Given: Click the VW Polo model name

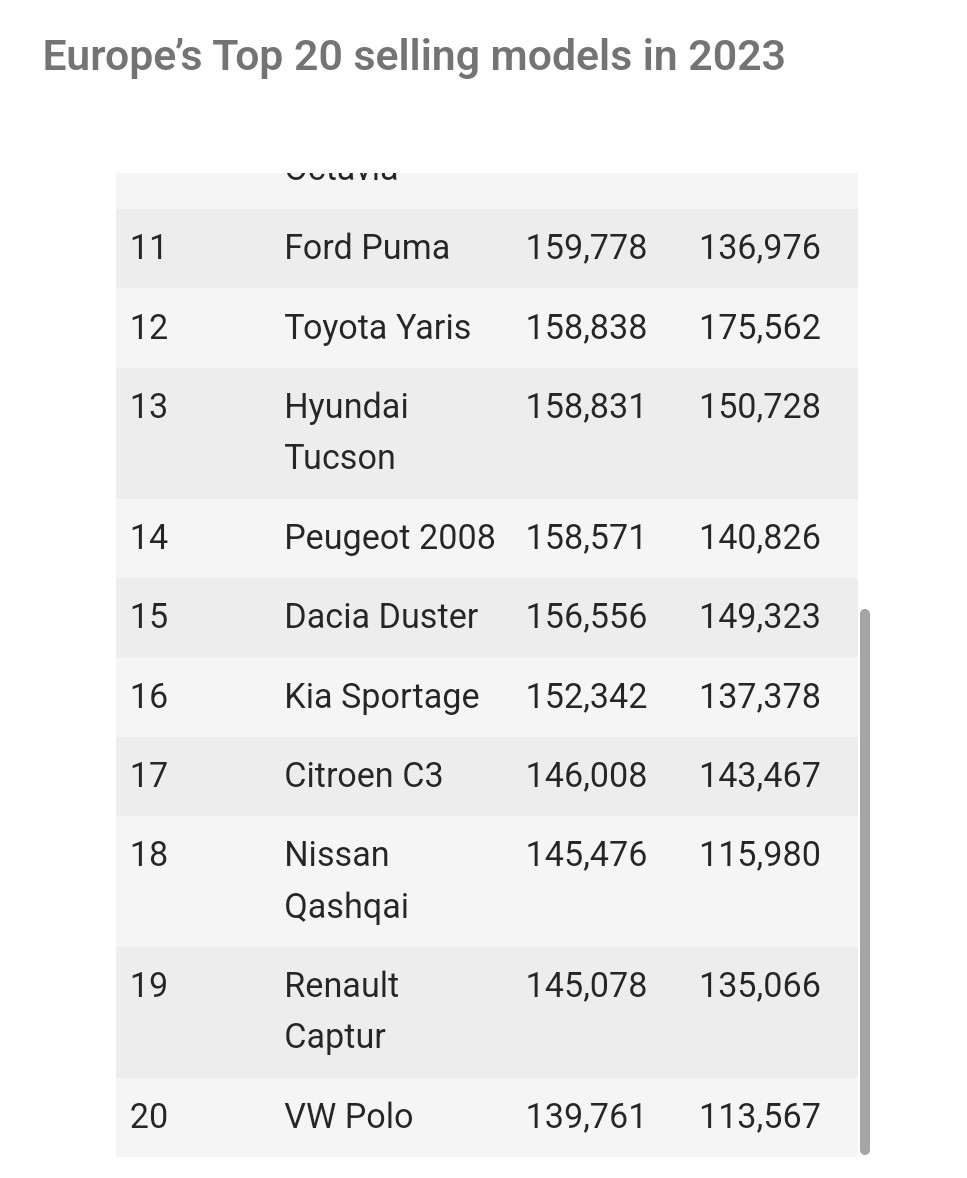Looking at the screenshot, I should (x=348, y=1116).
